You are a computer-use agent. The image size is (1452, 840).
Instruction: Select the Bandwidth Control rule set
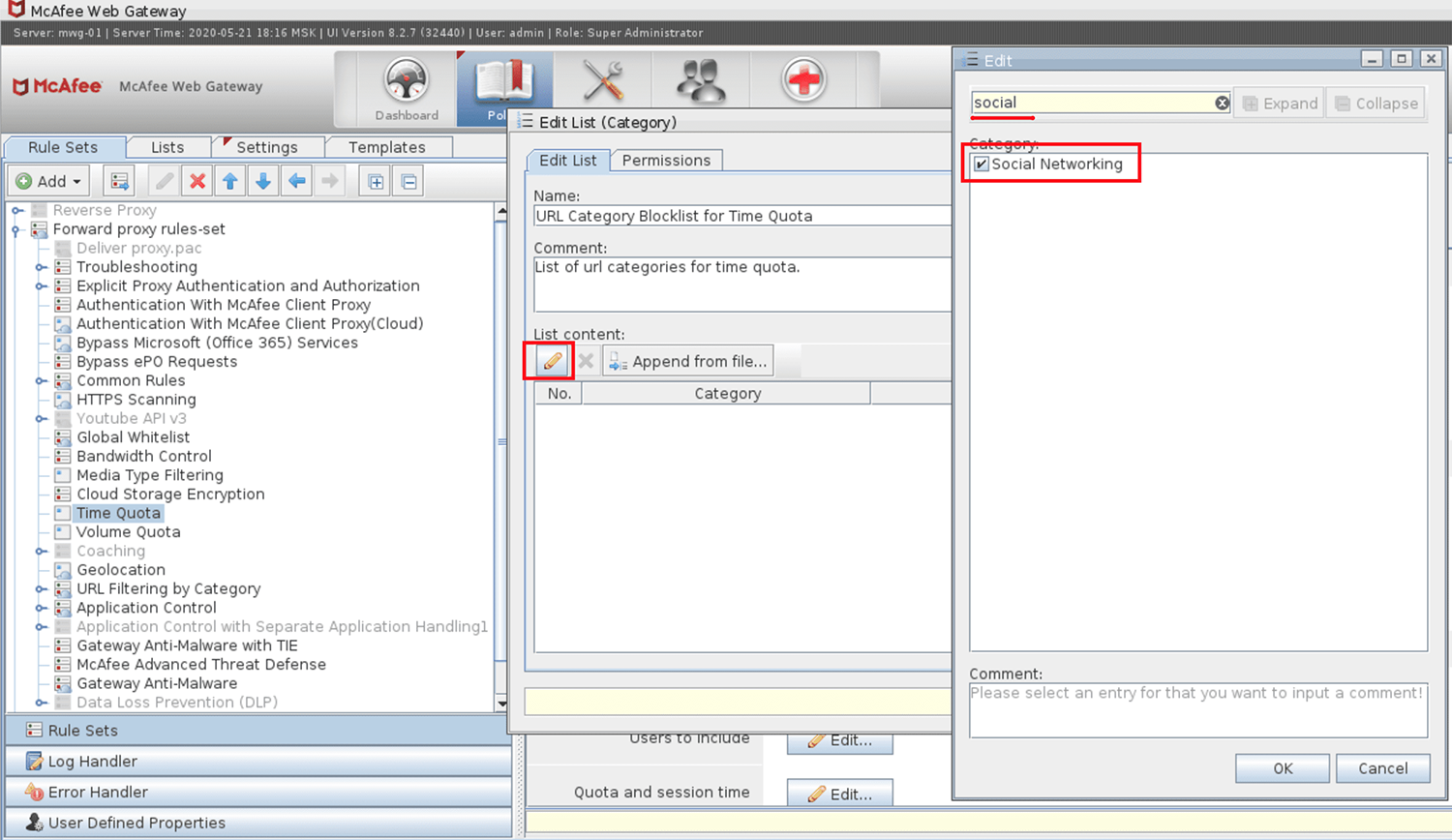tap(144, 457)
